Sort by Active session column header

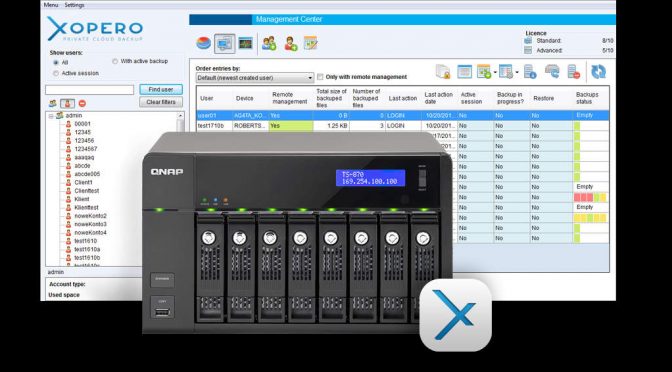click(x=475, y=98)
